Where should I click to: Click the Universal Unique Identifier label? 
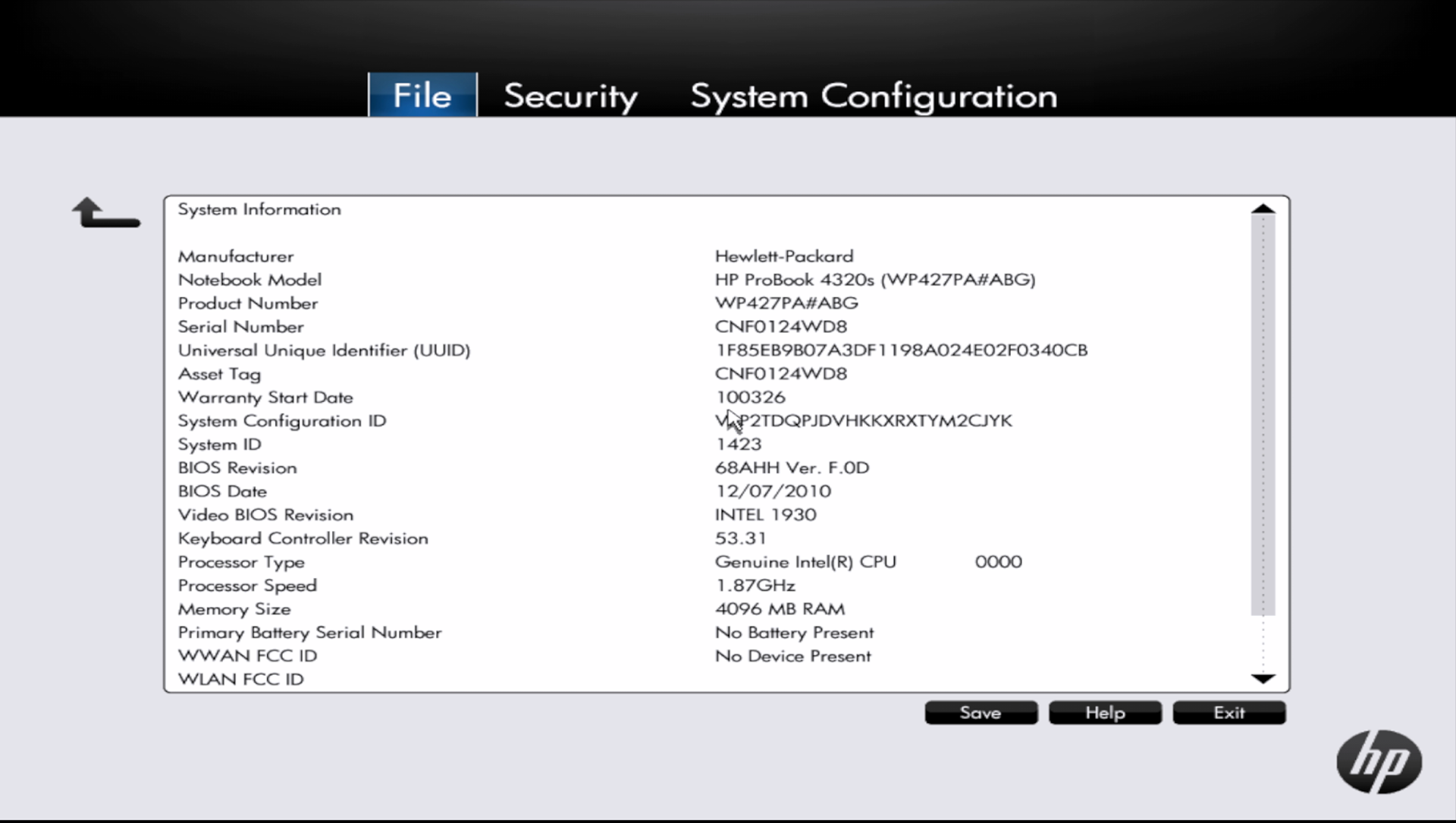tap(324, 350)
